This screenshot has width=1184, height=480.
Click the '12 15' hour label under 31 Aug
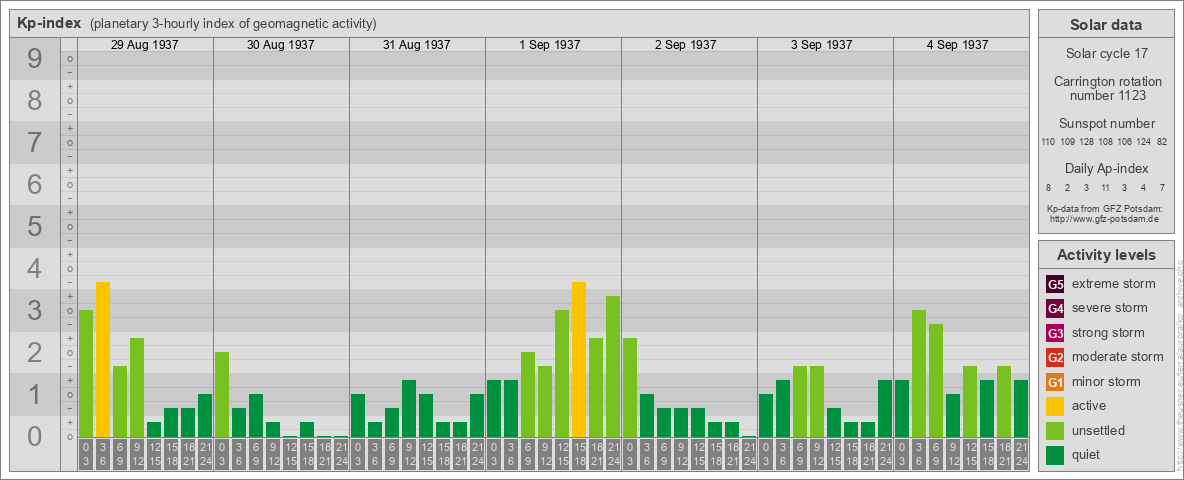click(x=426, y=454)
